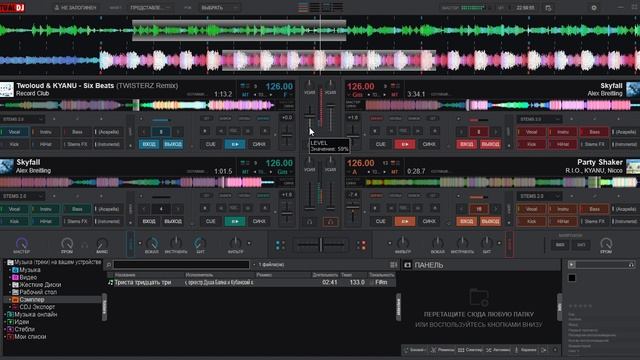
Task: Select the track row Триста тридцать три
Action: (x=251, y=282)
